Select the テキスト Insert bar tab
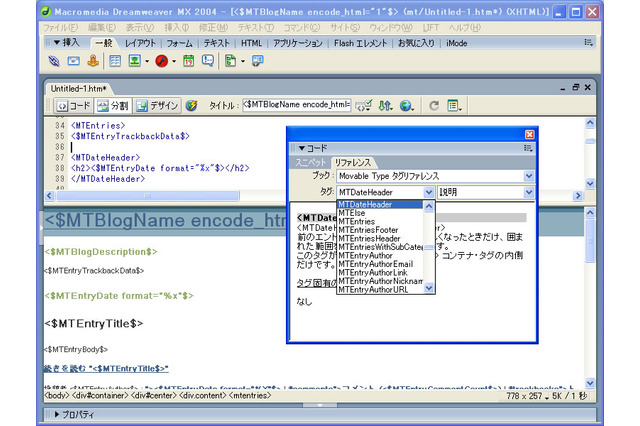 [x=216, y=43]
